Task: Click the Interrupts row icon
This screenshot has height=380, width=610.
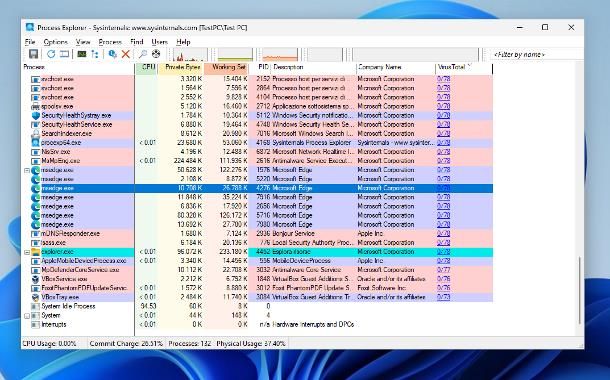Action: [36, 324]
